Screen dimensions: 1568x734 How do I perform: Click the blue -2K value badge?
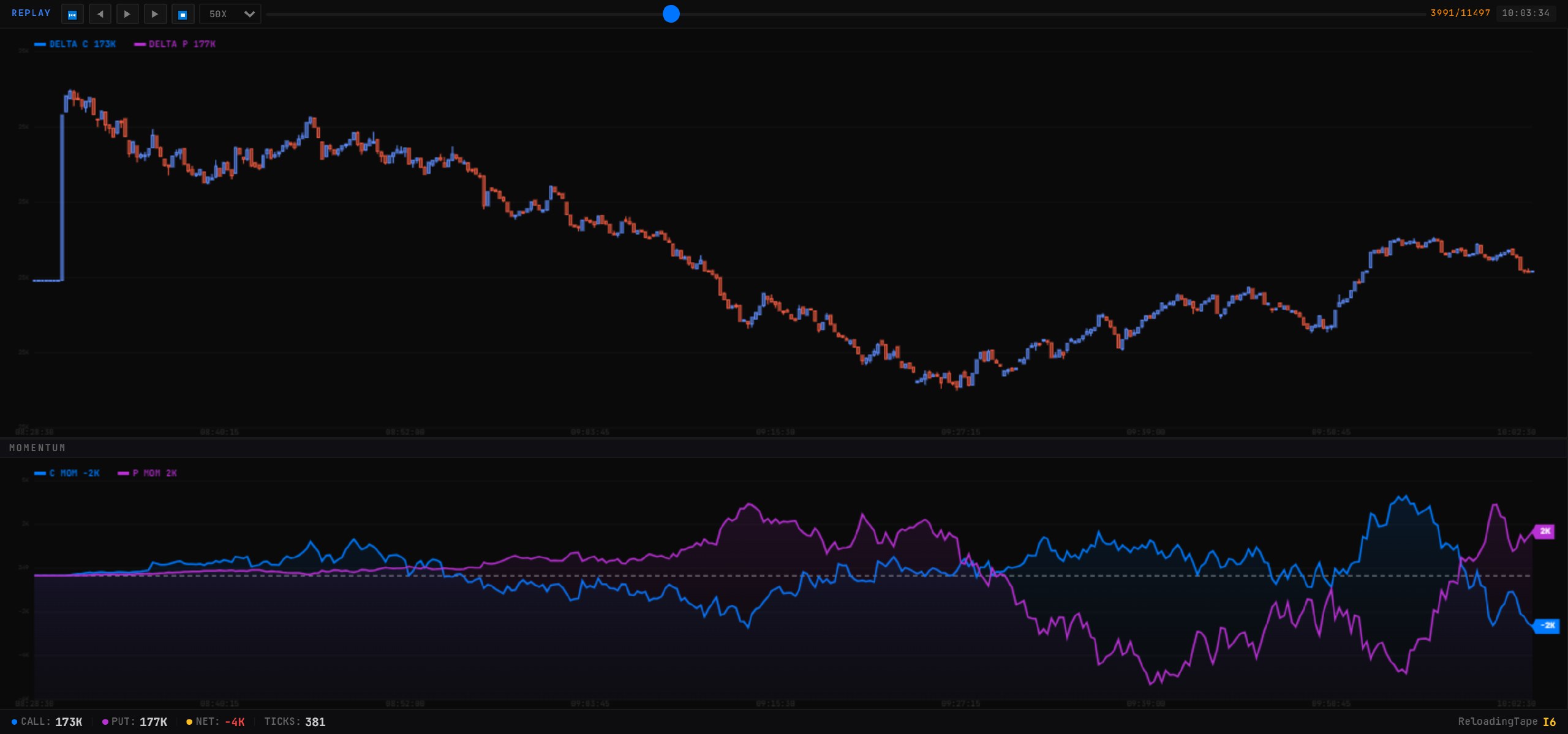pos(1547,626)
